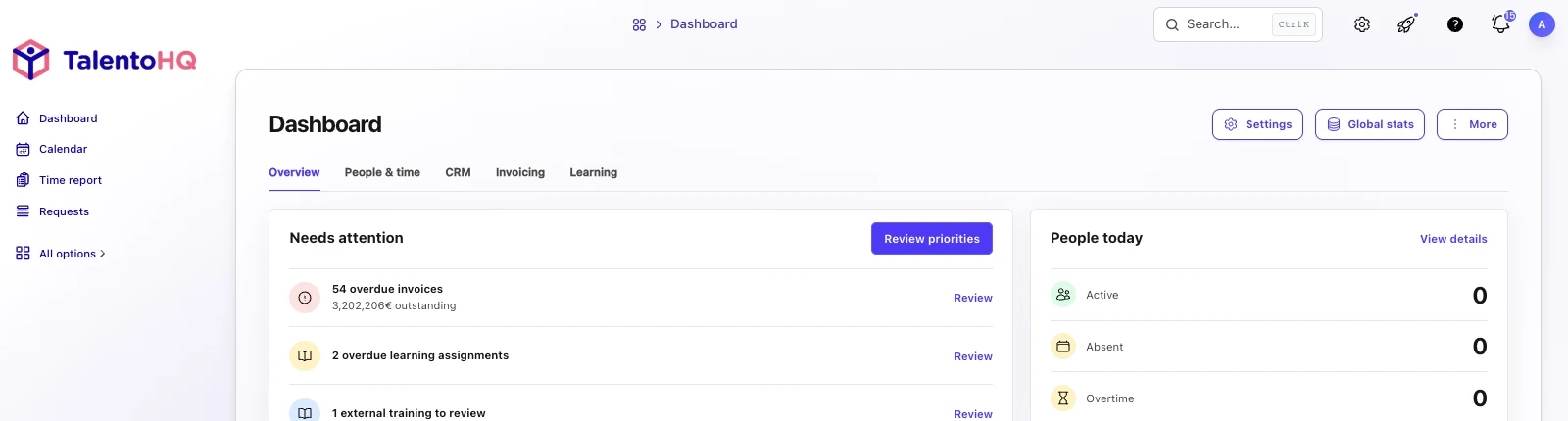The image size is (1568, 421).
Task: Click the sidebar Requests icon
Action: (x=23, y=211)
